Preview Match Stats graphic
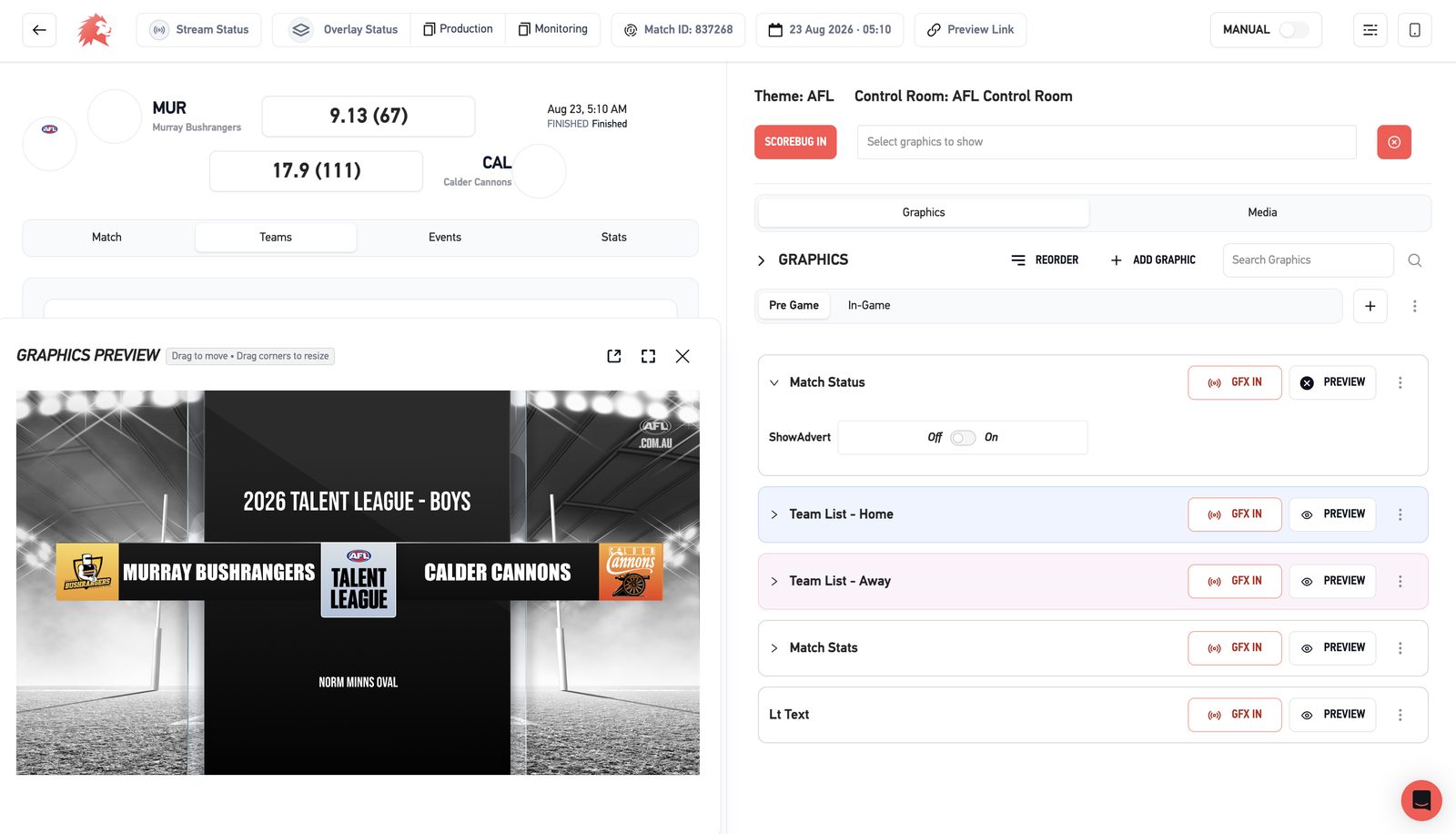 coord(1332,648)
